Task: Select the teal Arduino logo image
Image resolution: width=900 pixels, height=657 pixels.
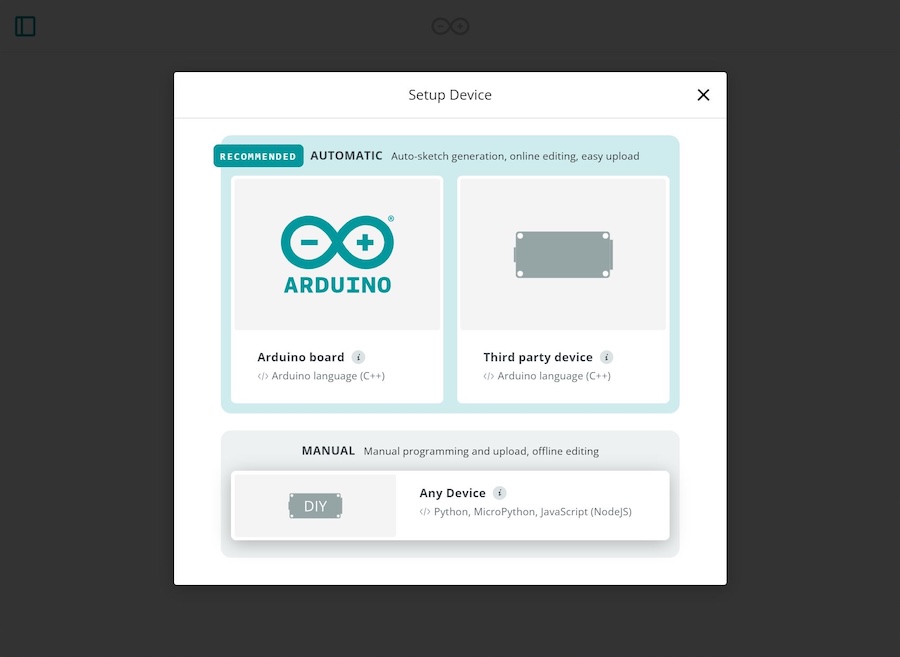Action: tap(337, 254)
